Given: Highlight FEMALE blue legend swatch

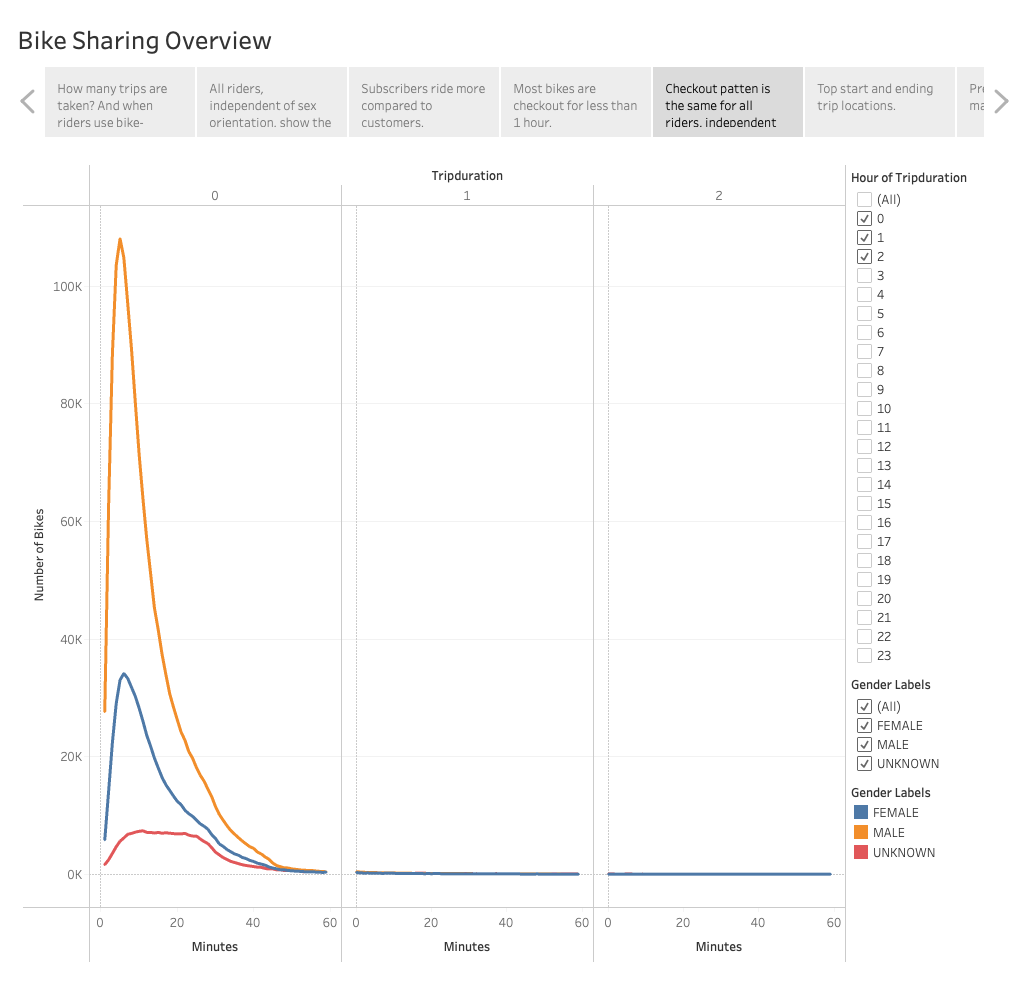Looking at the screenshot, I should click(x=861, y=813).
